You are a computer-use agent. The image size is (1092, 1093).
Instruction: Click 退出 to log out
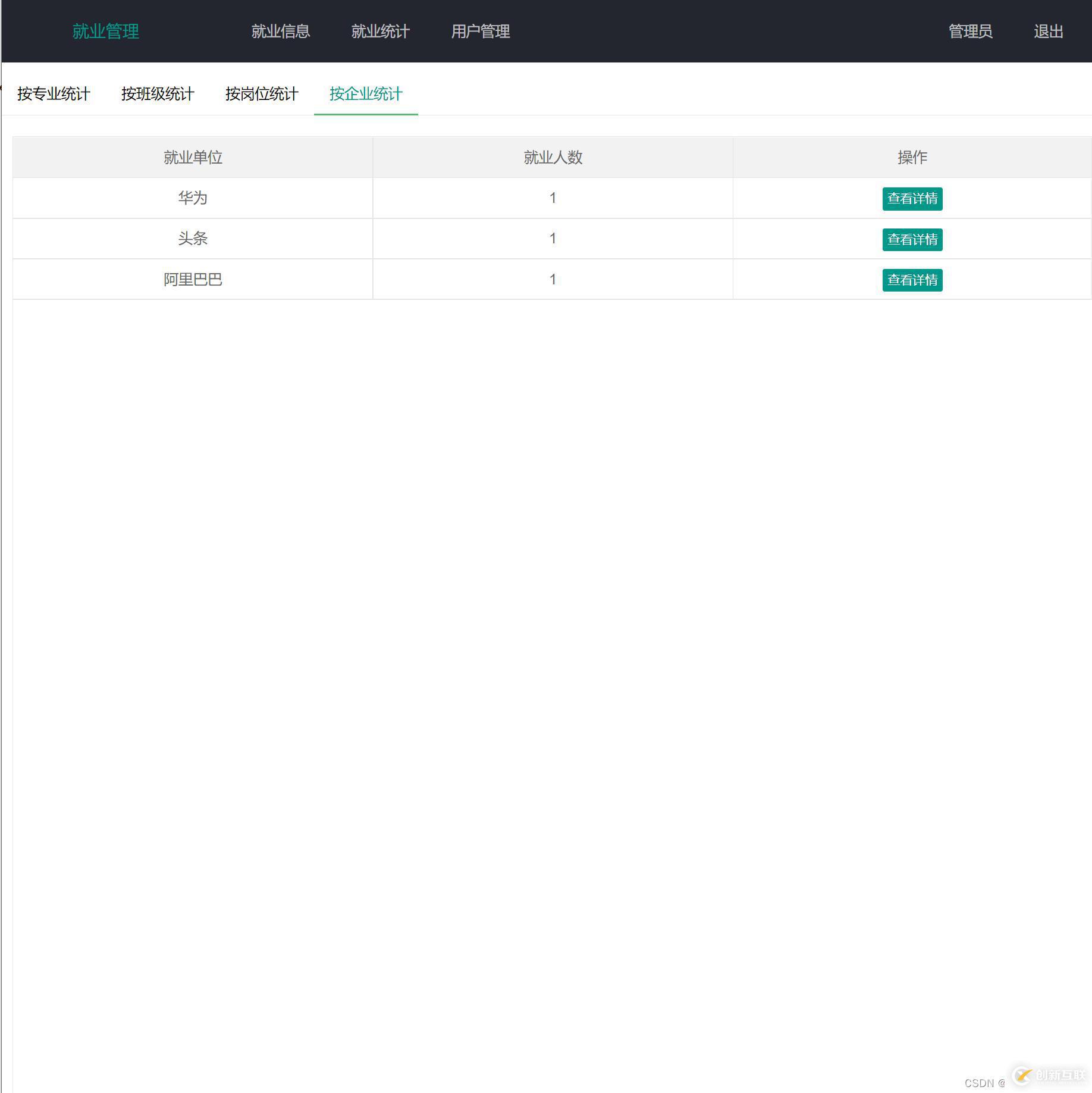[1049, 32]
